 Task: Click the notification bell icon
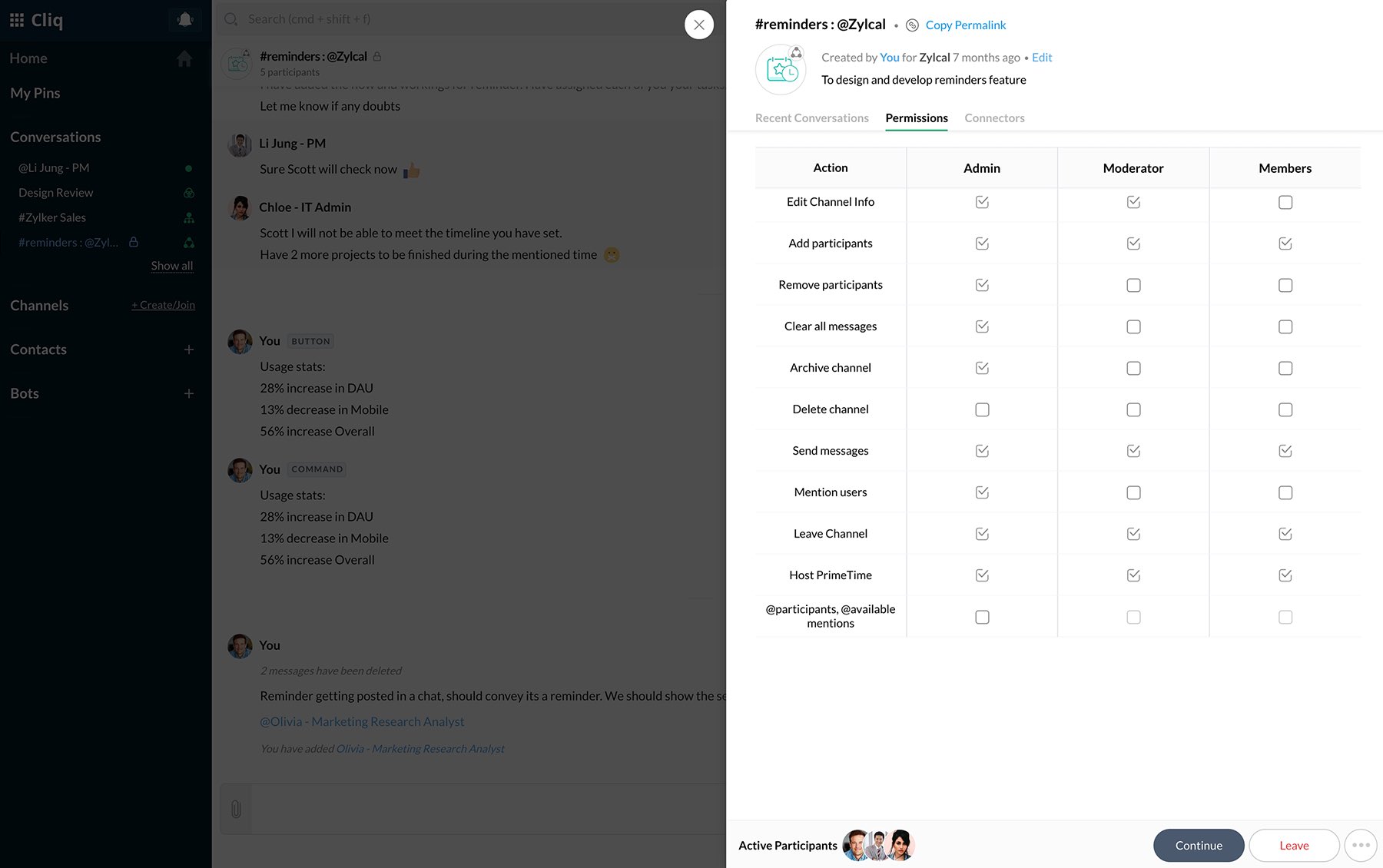click(x=185, y=19)
